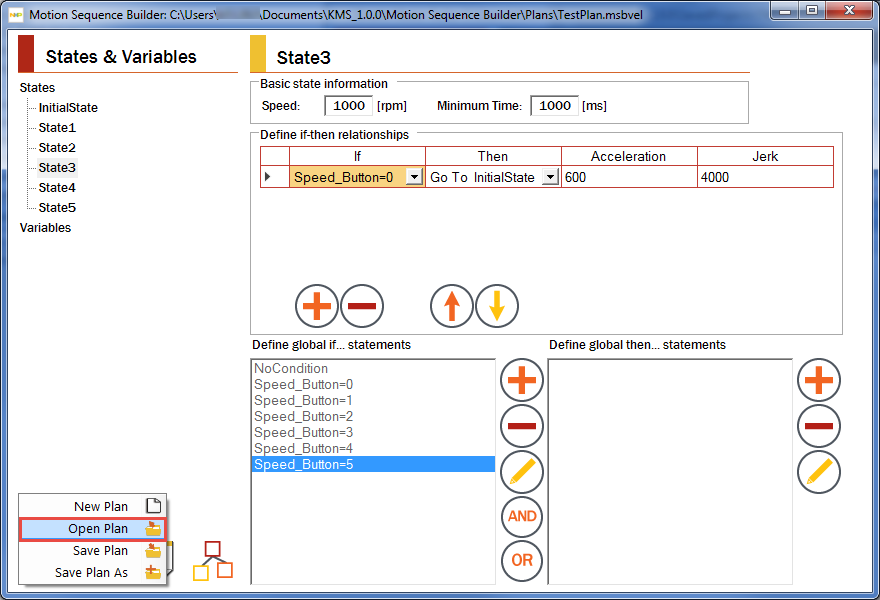Select NoCondition in global if list
The image size is (880, 600).
tap(373, 368)
